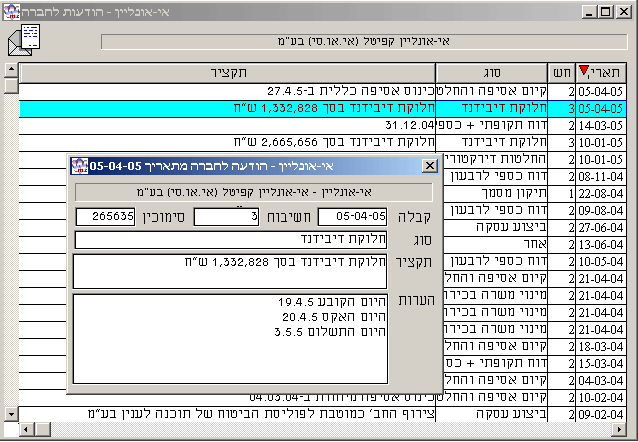The image size is (638, 442).
Task: Select the row dated 09-08-04
Action: click(534, 211)
